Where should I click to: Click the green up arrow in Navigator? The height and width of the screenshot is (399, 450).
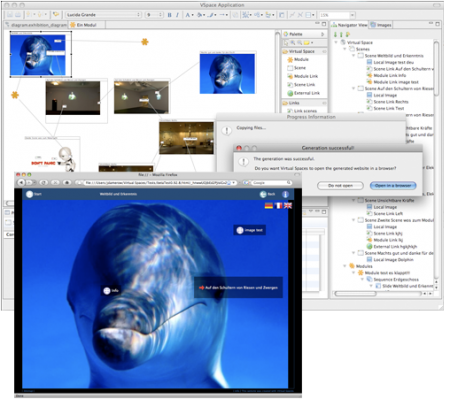click(x=341, y=34)
